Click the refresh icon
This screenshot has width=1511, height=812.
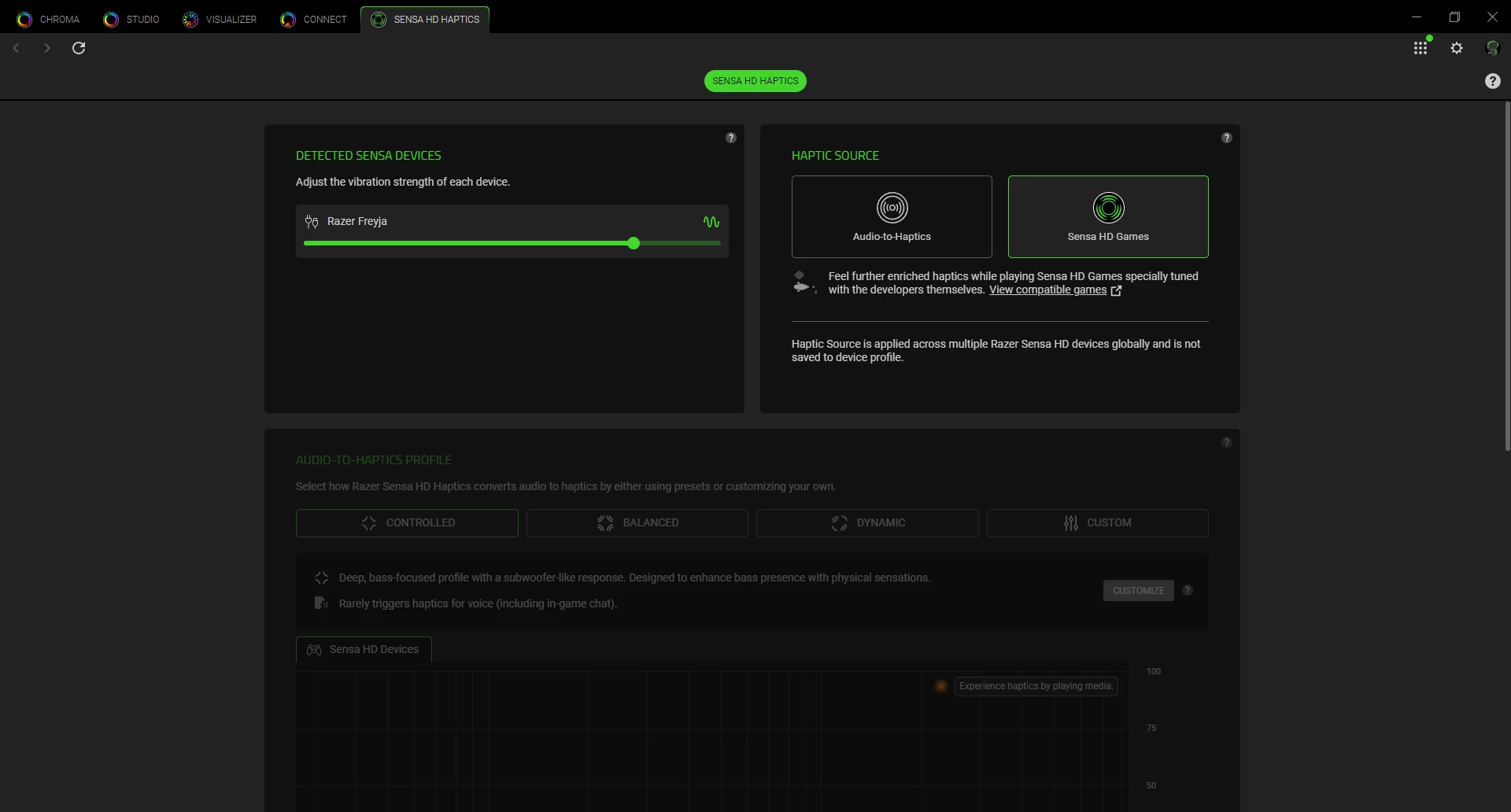click(79, 49)
